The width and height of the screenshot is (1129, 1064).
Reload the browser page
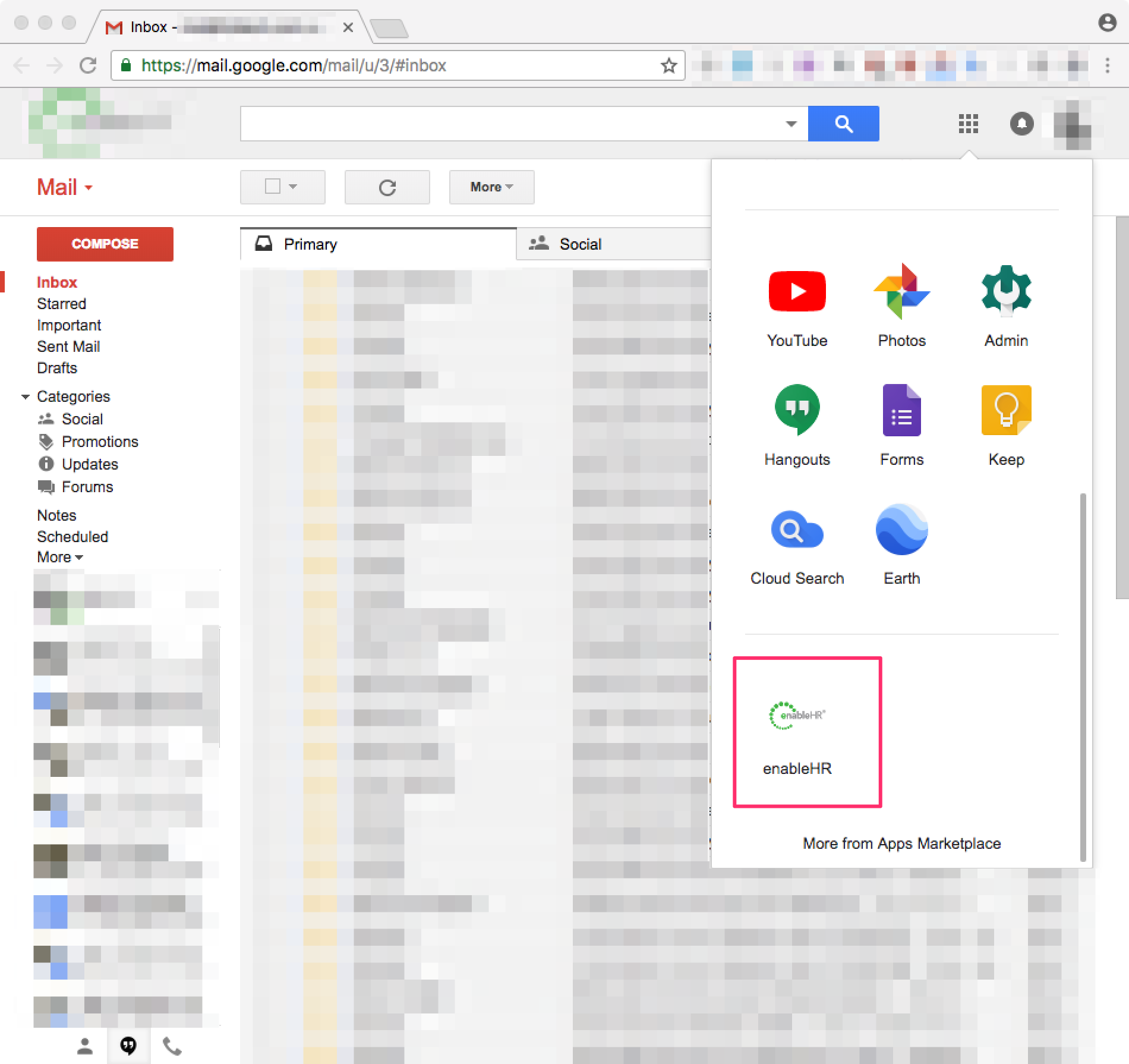click(x=88, y=65)
